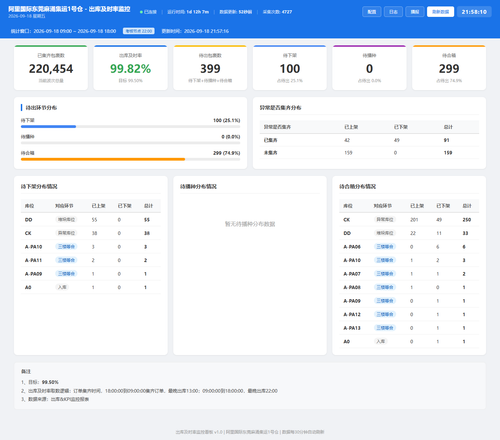Click the 已上架 header in 异常是否集齐 table
500x440 pixels.
coord(351,127)
